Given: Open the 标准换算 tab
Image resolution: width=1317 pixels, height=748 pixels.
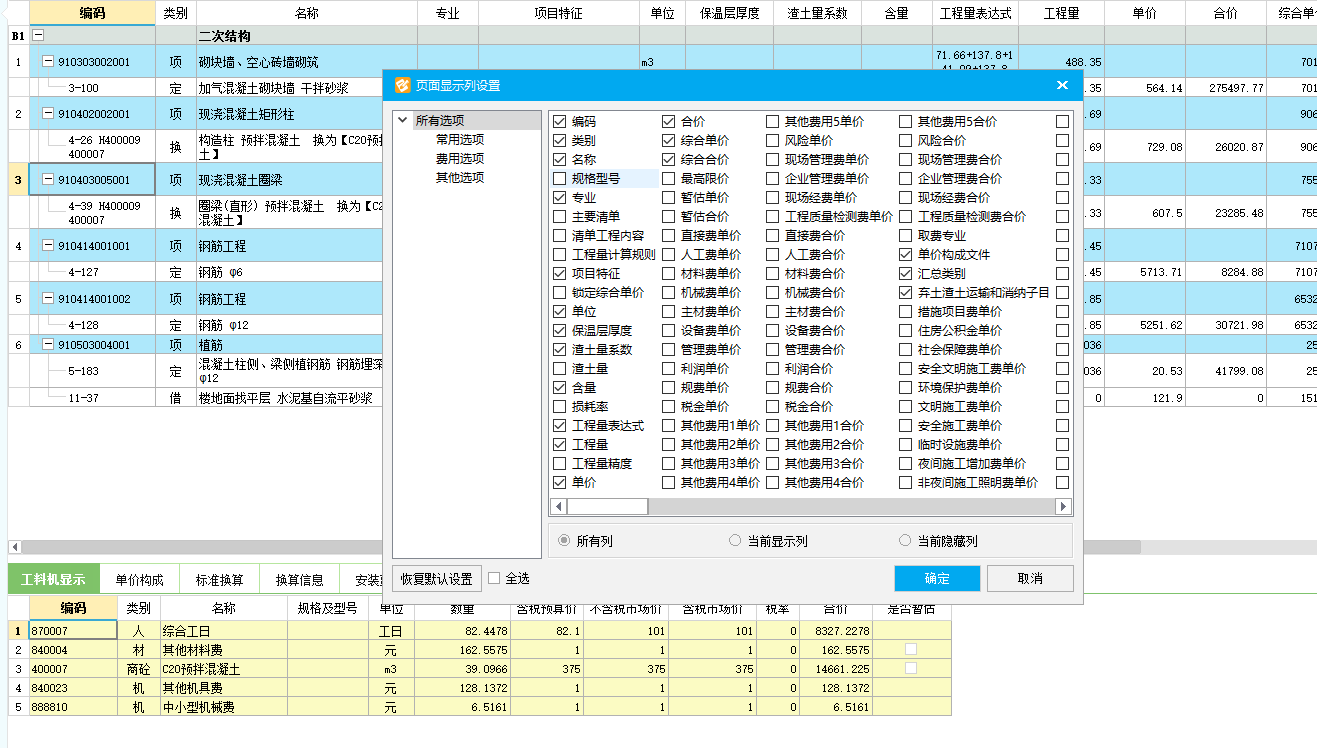Looking at the screenshot, I should [x=219, y=579].
